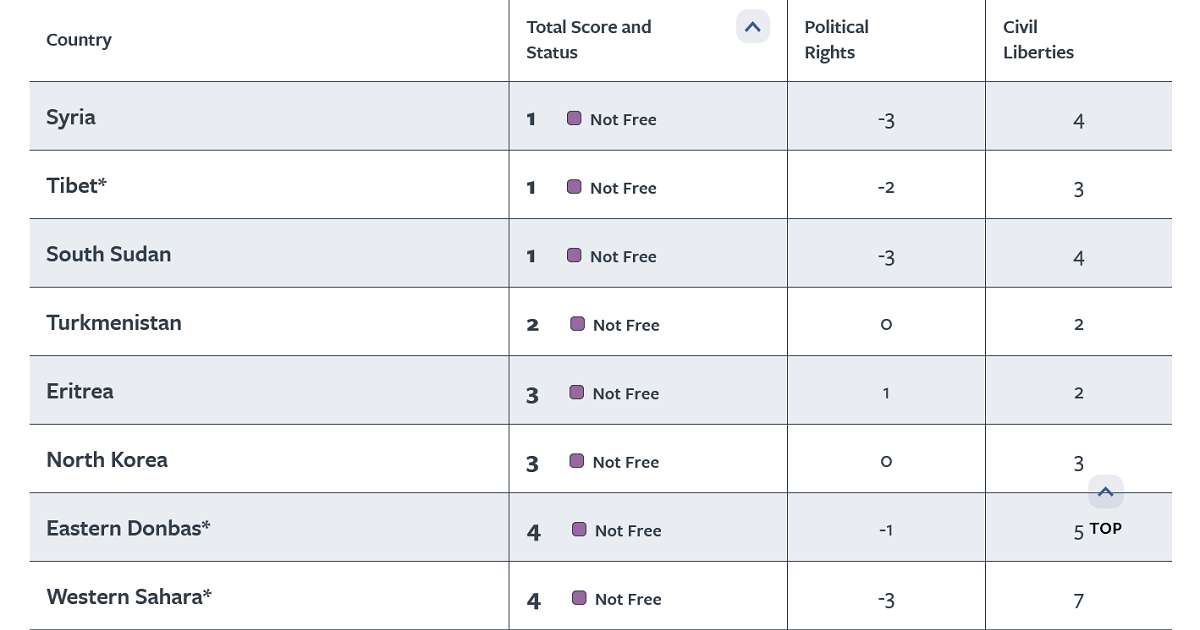Screen dimensions: 1200x630
Task: Click purple status square for South Sudan
Action: click(x=574, y=255)
